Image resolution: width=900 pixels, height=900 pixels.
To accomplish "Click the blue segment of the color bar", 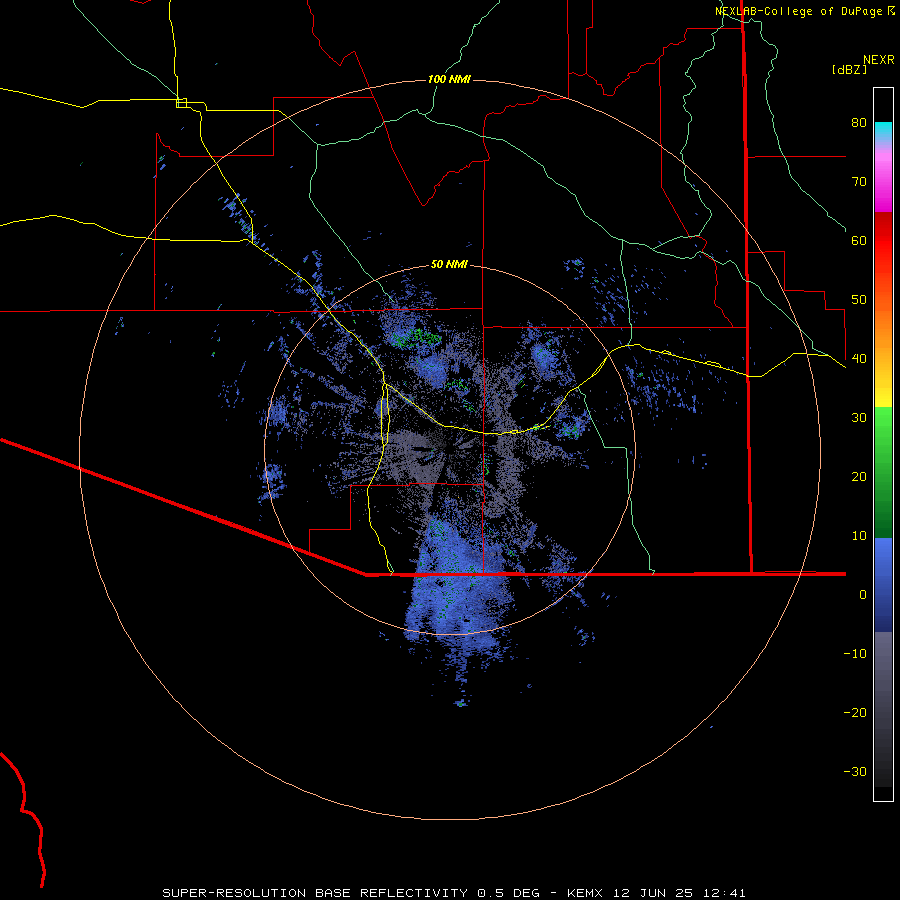I will point(883,585).
